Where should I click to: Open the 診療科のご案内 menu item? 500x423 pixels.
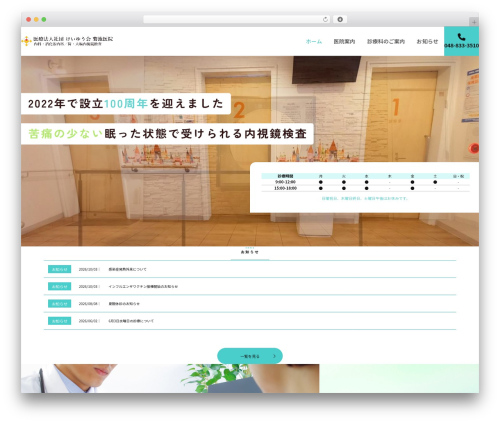386,41
